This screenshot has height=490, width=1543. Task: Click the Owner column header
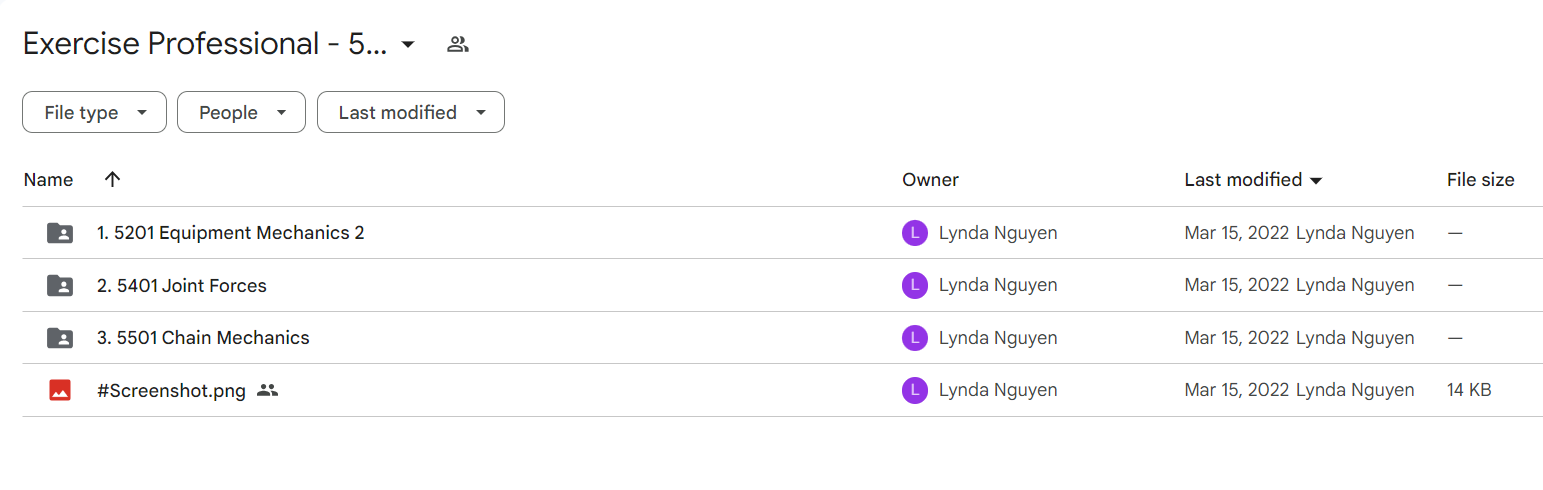pos(930,180)
